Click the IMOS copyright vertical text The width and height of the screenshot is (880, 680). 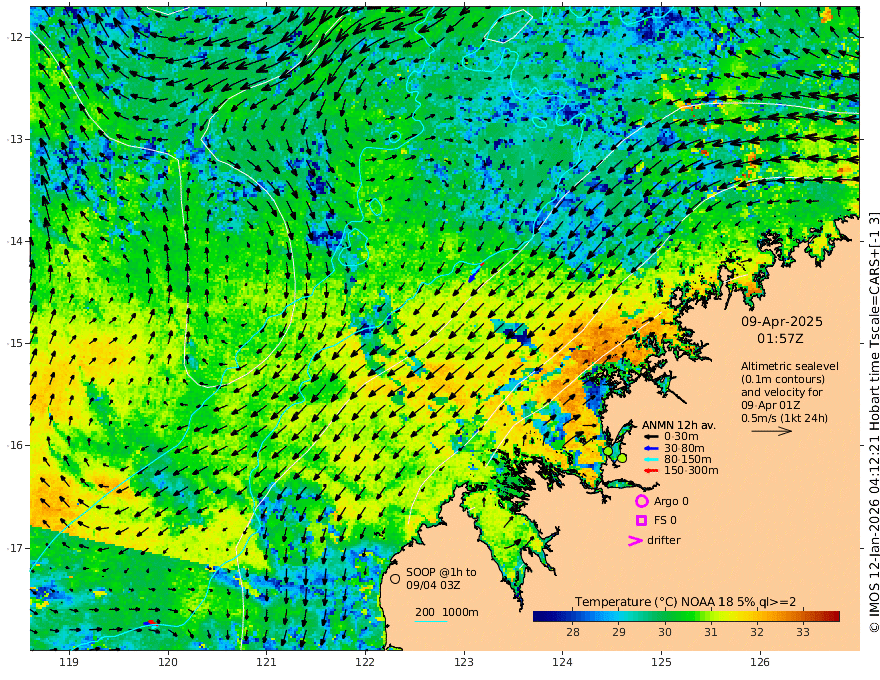873,422
